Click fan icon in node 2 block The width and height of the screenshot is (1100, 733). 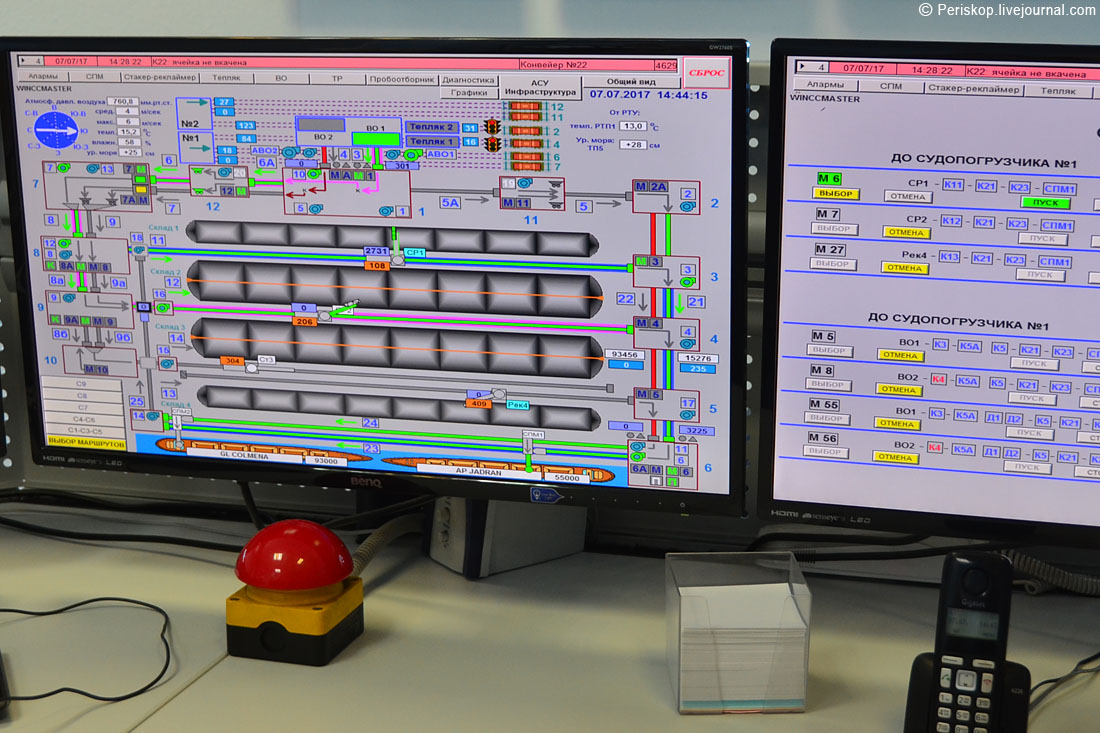pyautogui.click(x=688, y=206)
